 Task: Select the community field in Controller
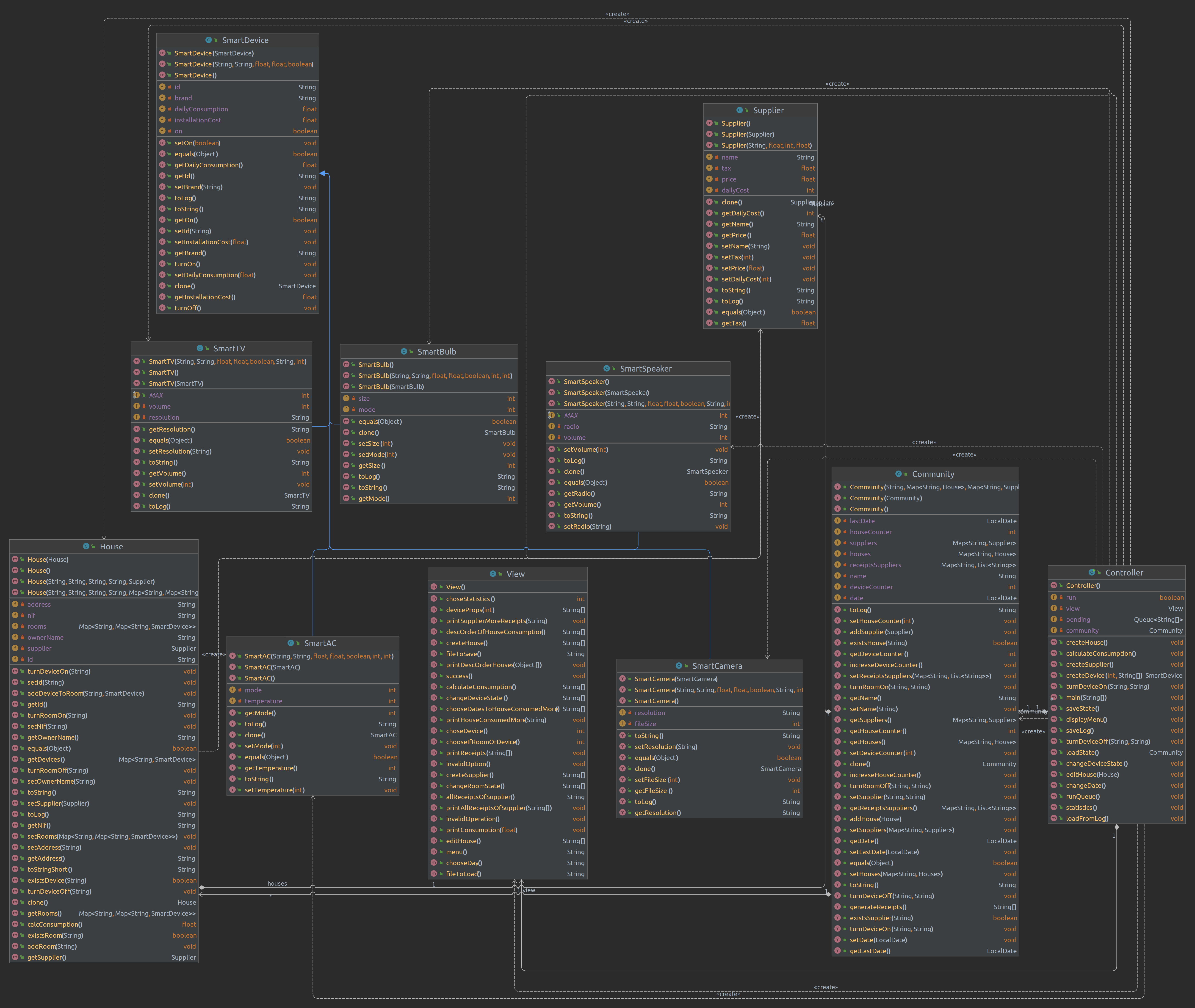1117,630
